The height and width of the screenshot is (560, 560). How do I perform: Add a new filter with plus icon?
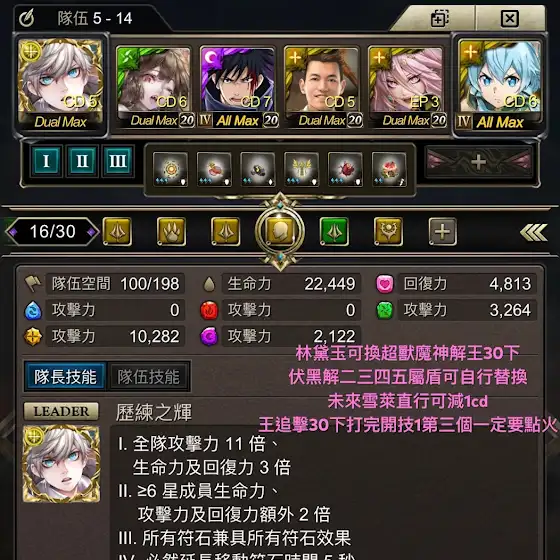[x=442, y=232]
